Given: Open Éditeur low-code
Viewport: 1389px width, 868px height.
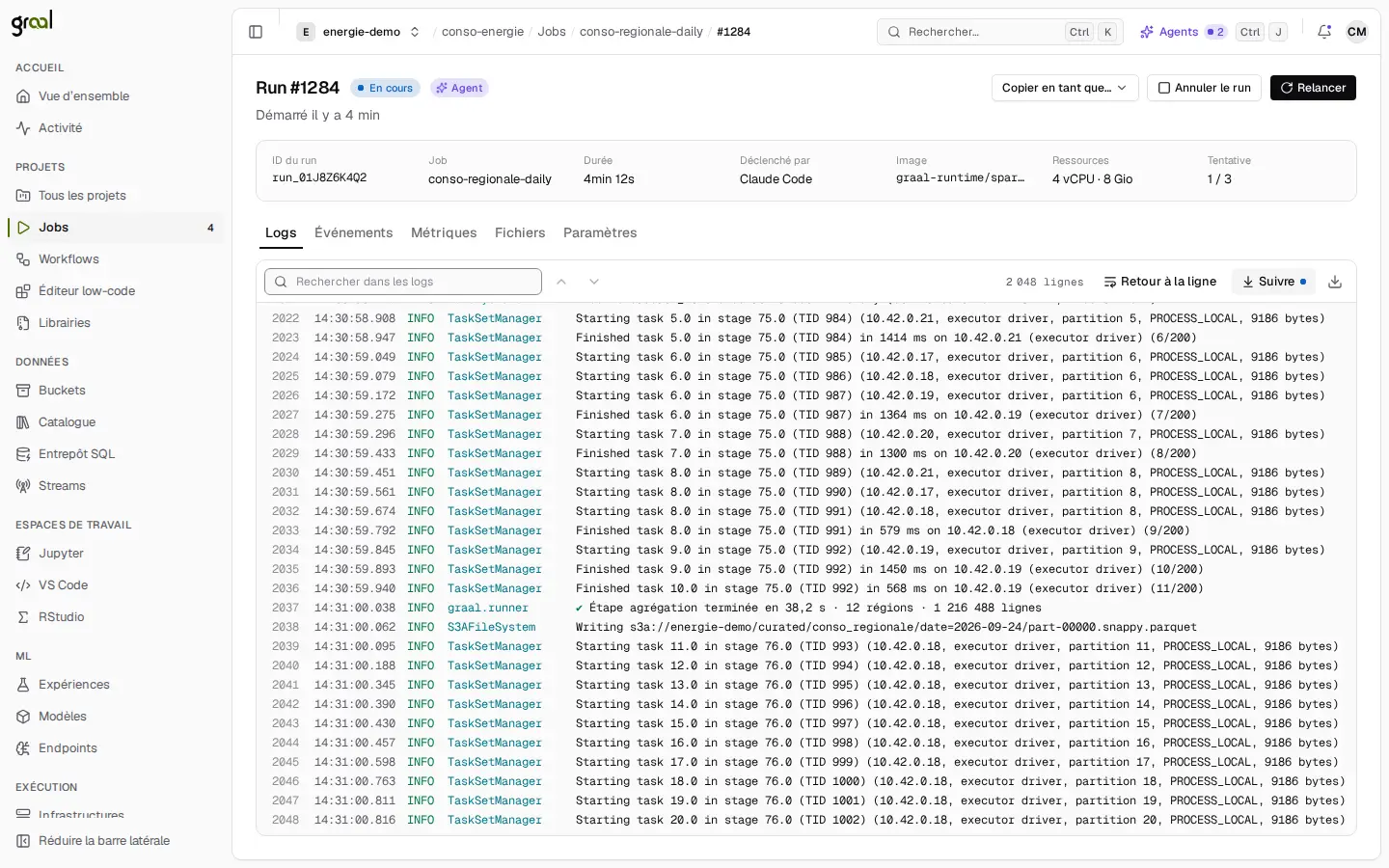Looking at the screenshot, I should 116,291.
